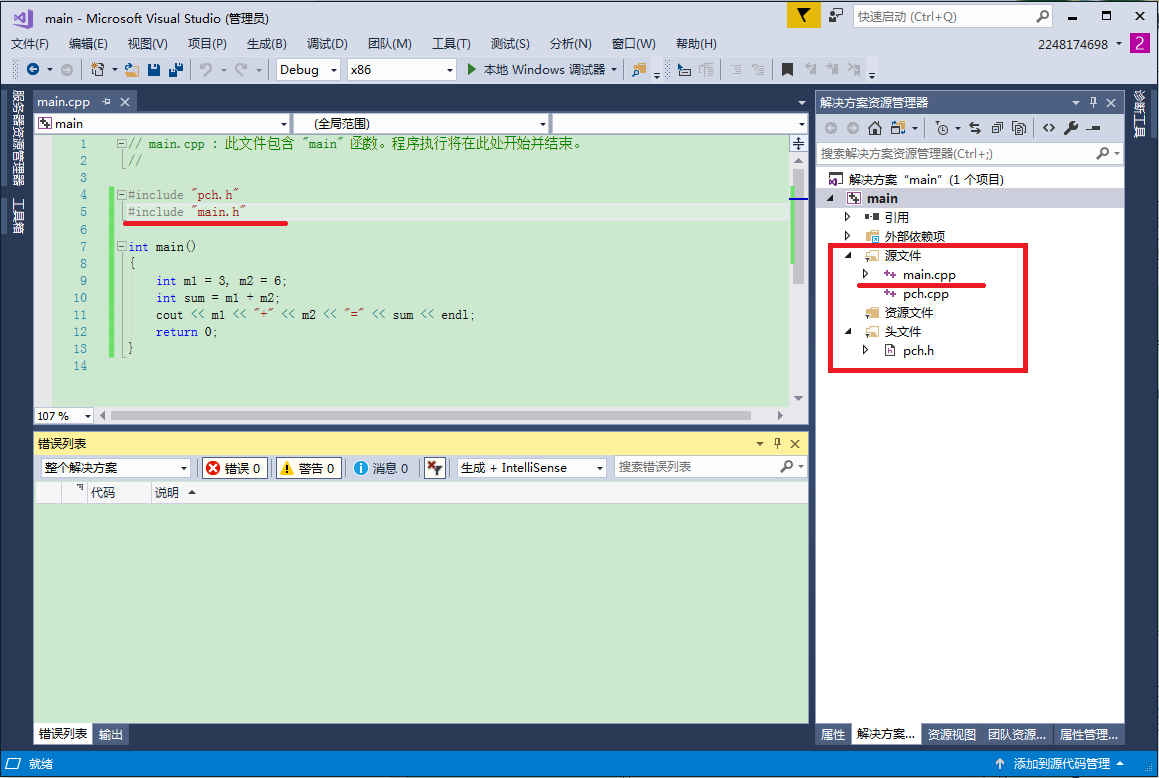The width and height of the screenshot is (1159, 778).
Task: Sync Solution Explorer with the active document
Action: coord(975,128)
